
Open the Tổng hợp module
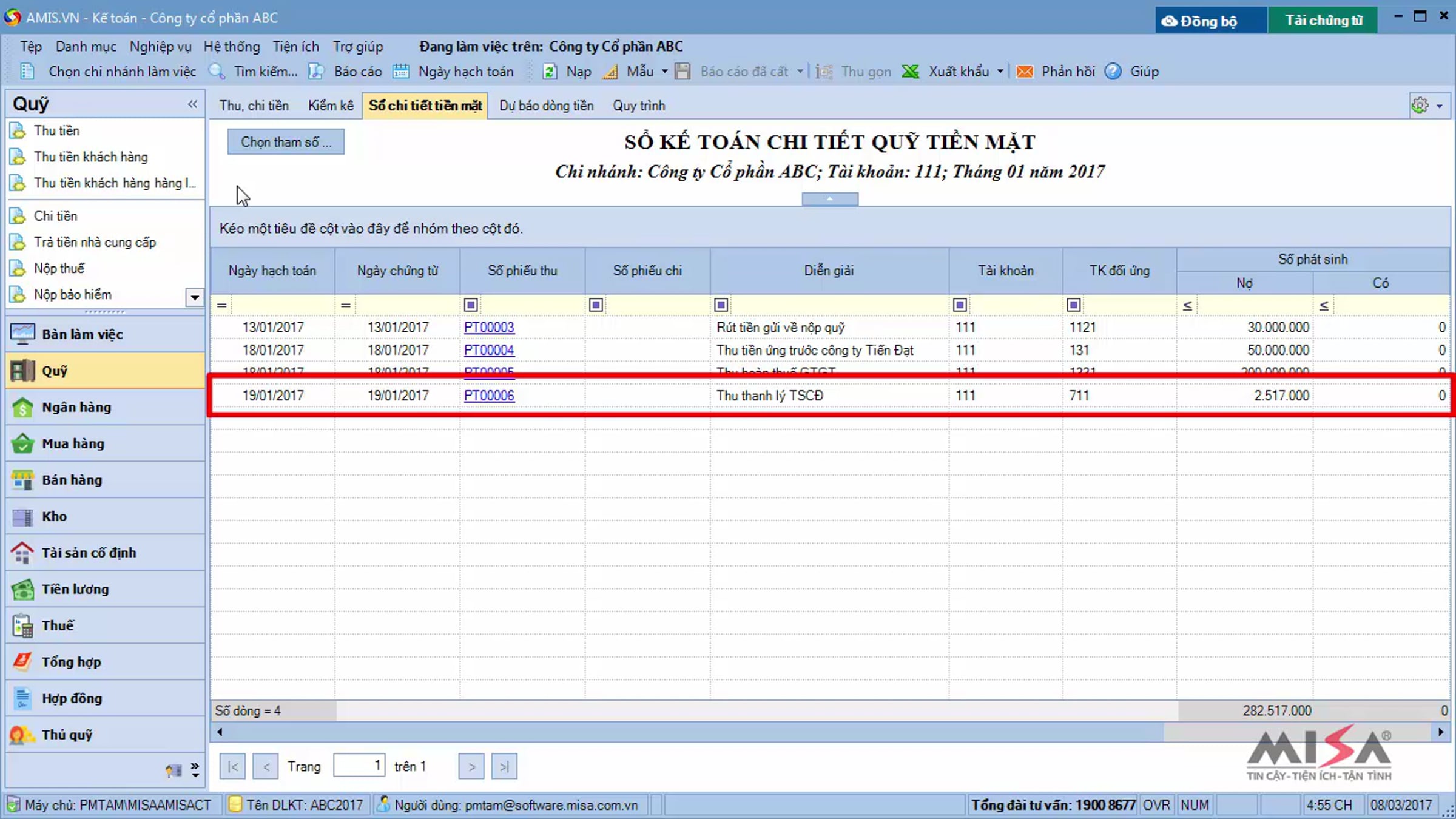pos(106,662)
